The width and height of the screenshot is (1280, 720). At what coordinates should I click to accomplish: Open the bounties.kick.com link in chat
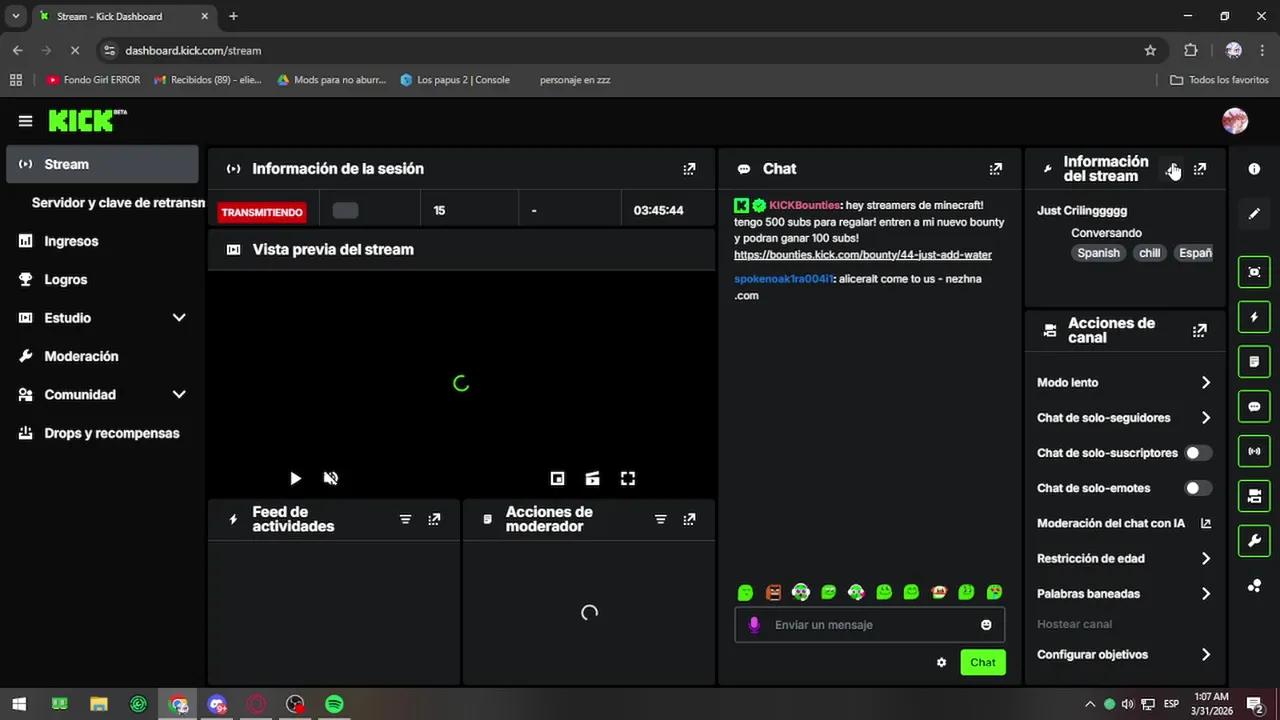point(863,255)
